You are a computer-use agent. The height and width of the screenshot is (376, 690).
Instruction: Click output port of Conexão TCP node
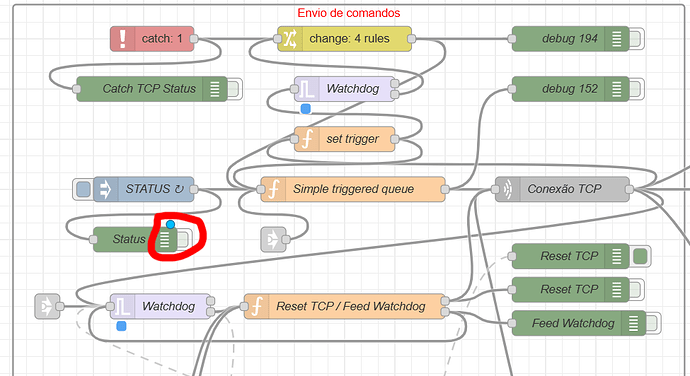point(629,189)
